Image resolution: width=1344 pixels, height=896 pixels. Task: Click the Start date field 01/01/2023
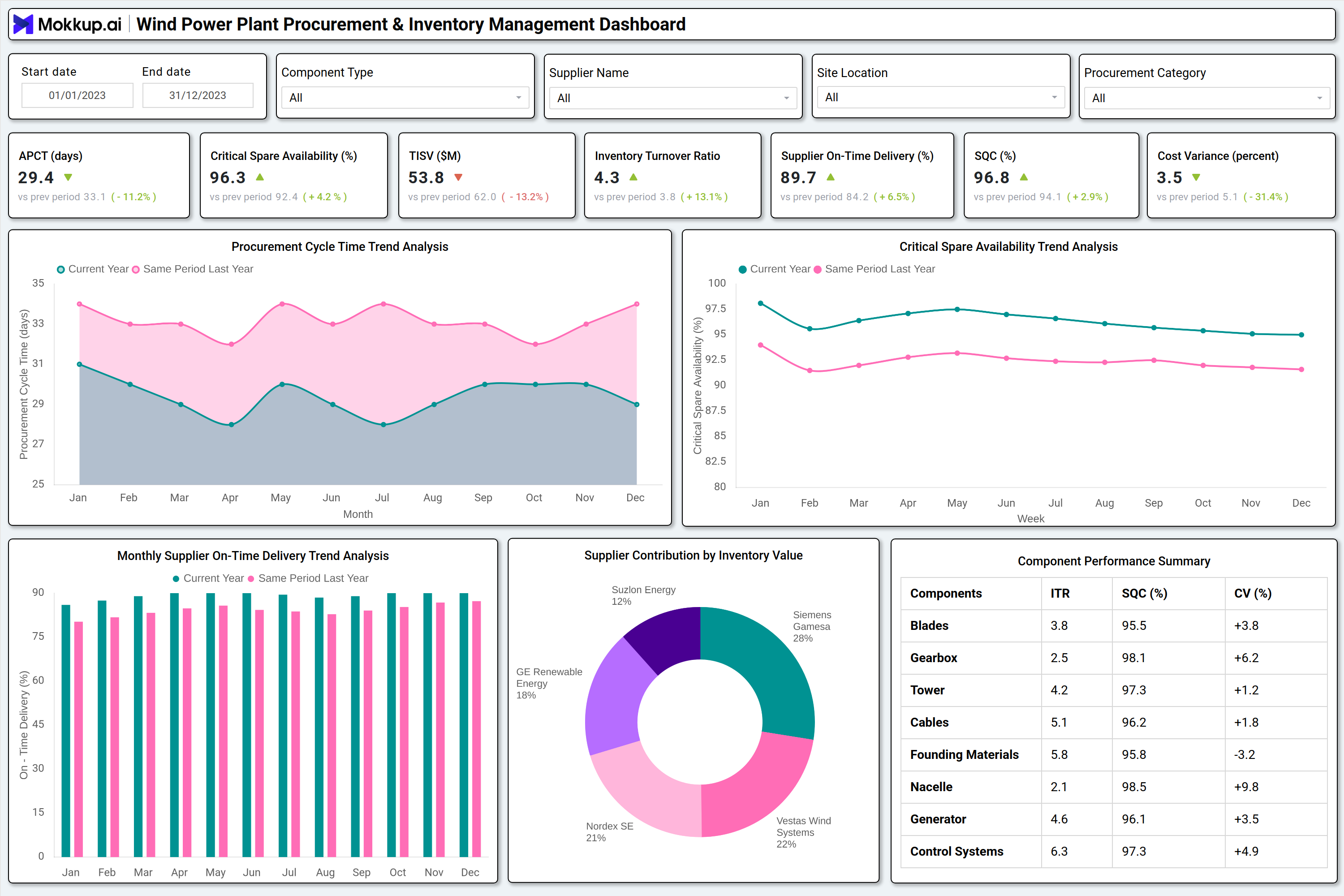(77, 95)
